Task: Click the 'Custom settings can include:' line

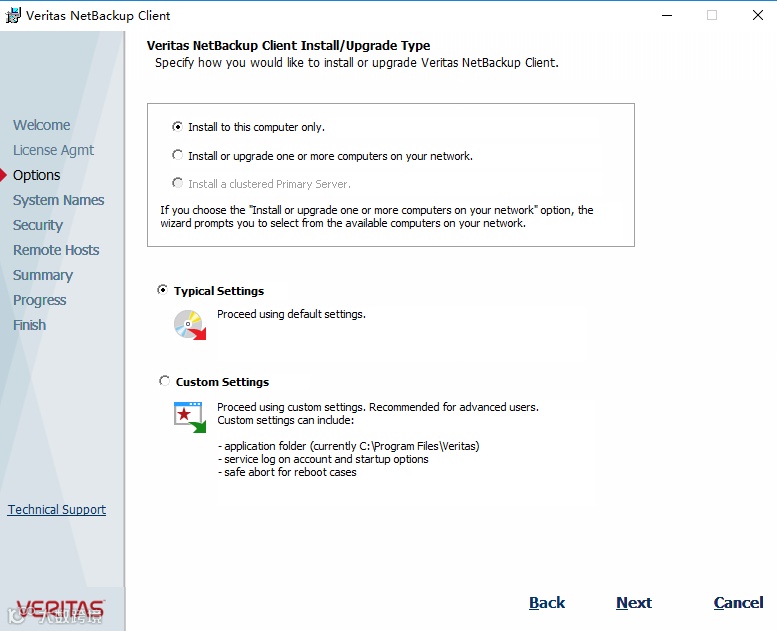Action: (x=286, y=420)
